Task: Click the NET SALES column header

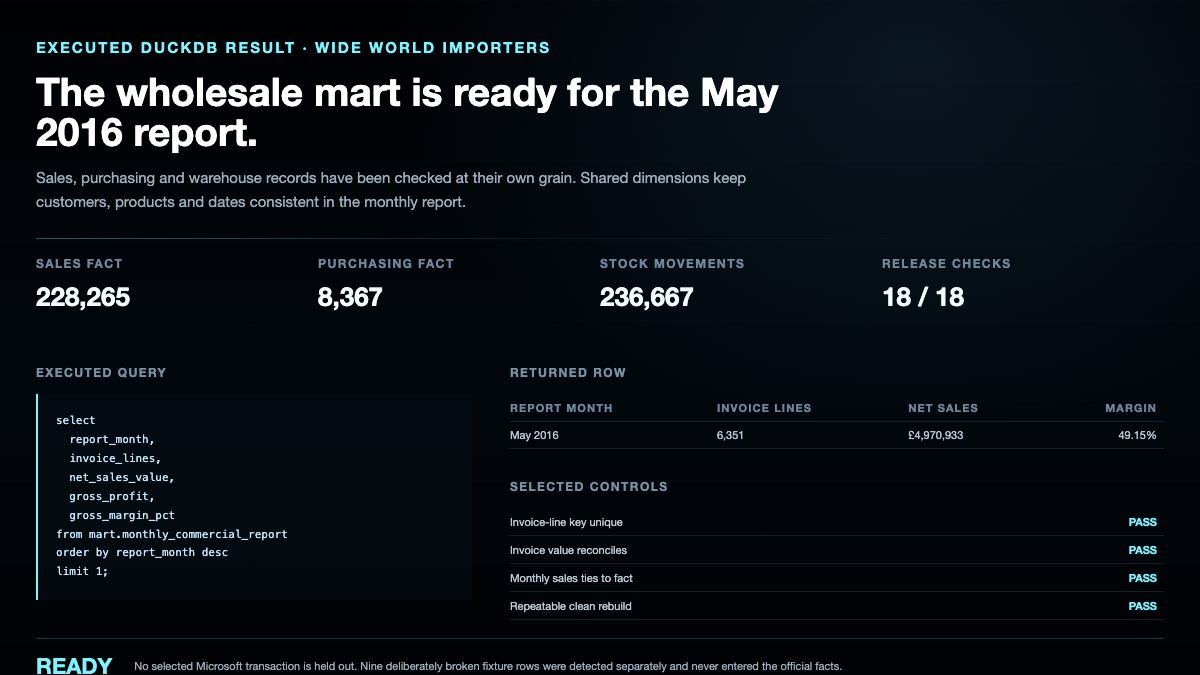Action: point(943,408)
